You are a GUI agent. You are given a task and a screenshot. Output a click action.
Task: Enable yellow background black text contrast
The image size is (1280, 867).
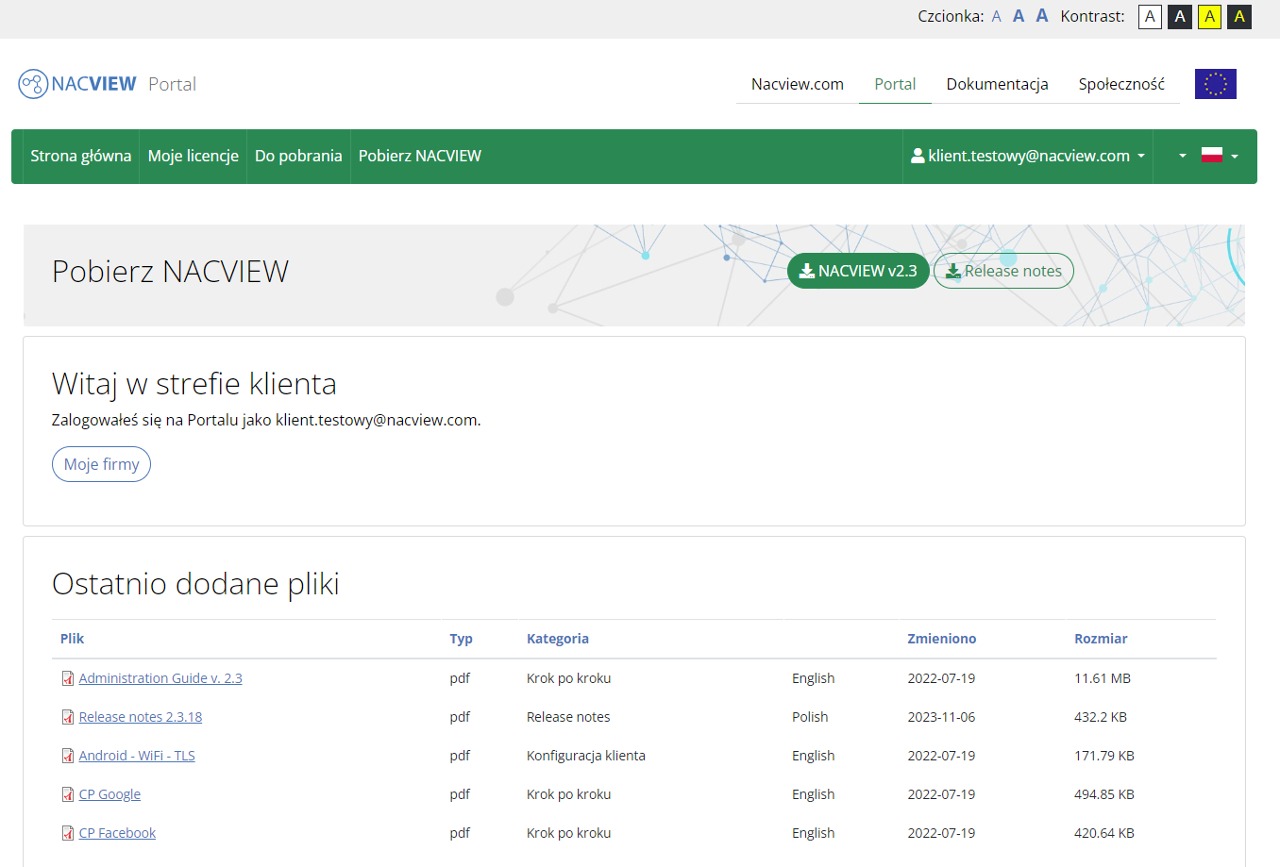pos(1209,17)
